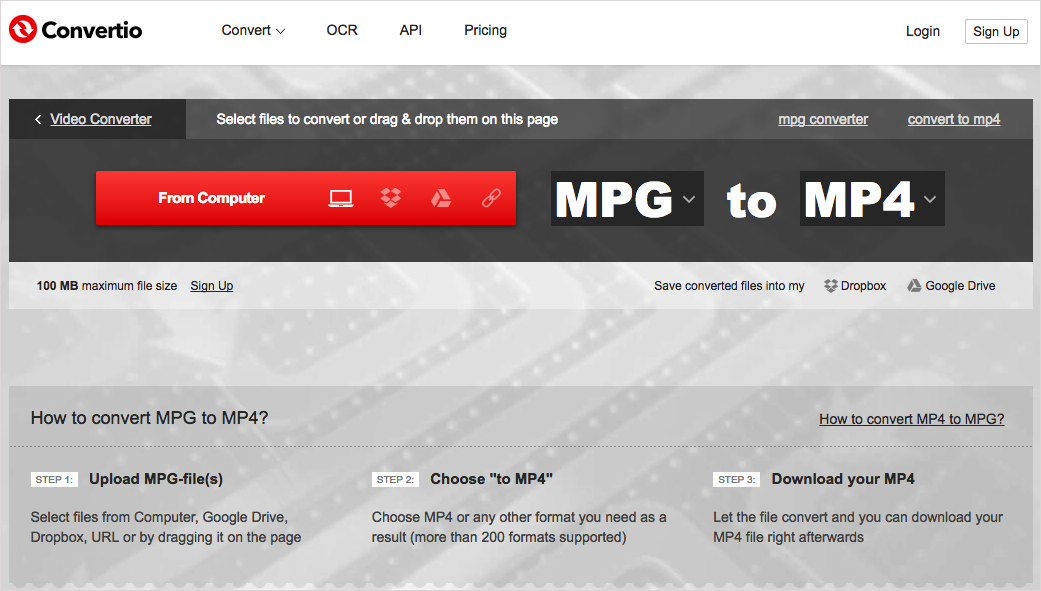Open the convert to mp4 link
The width and height of the screenshot is (1041, 591).
pos(954,120)
